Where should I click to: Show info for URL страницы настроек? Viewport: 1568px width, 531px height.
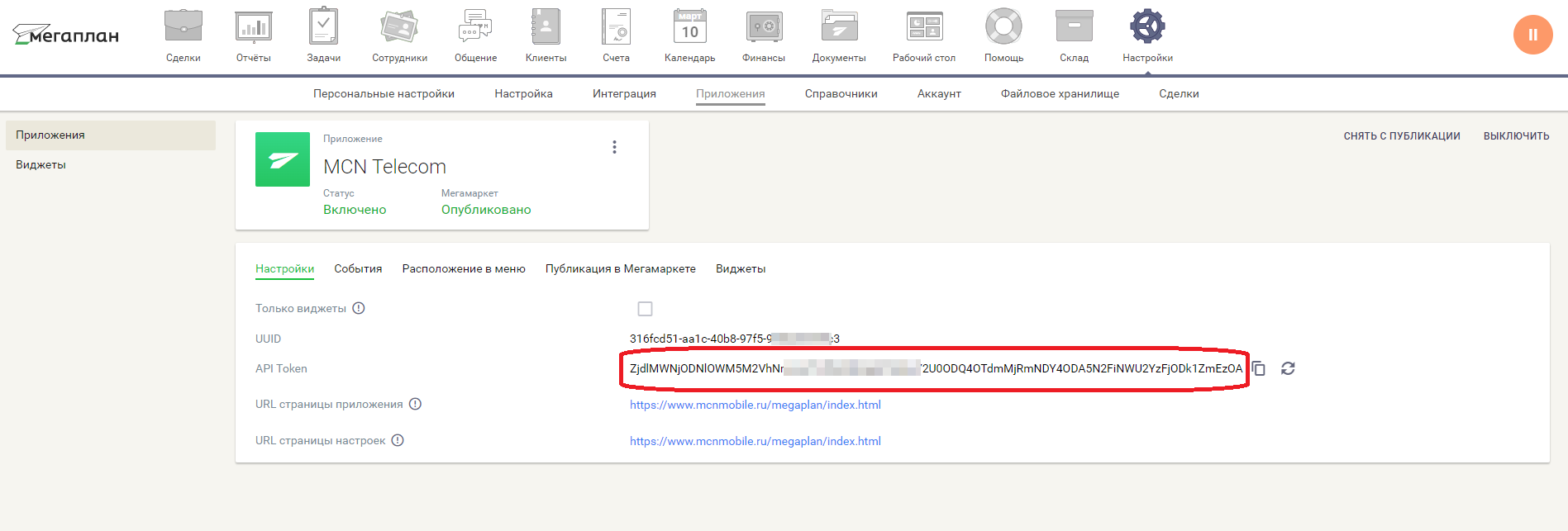pos(398,440)
